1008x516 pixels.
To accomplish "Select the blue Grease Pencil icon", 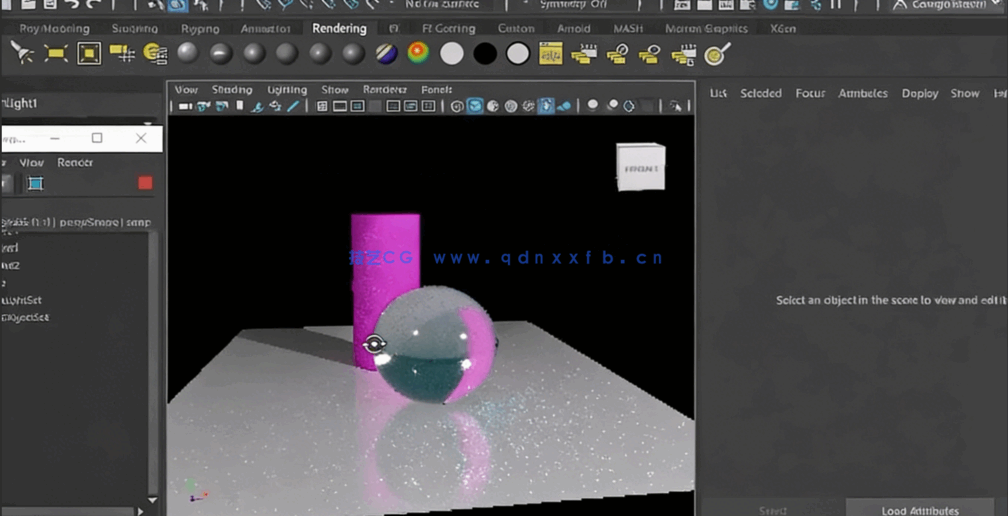I will (293, 107).
